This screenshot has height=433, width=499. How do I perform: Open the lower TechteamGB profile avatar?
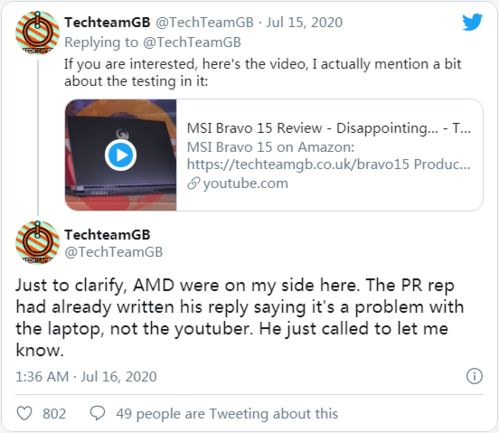[38, 242]
